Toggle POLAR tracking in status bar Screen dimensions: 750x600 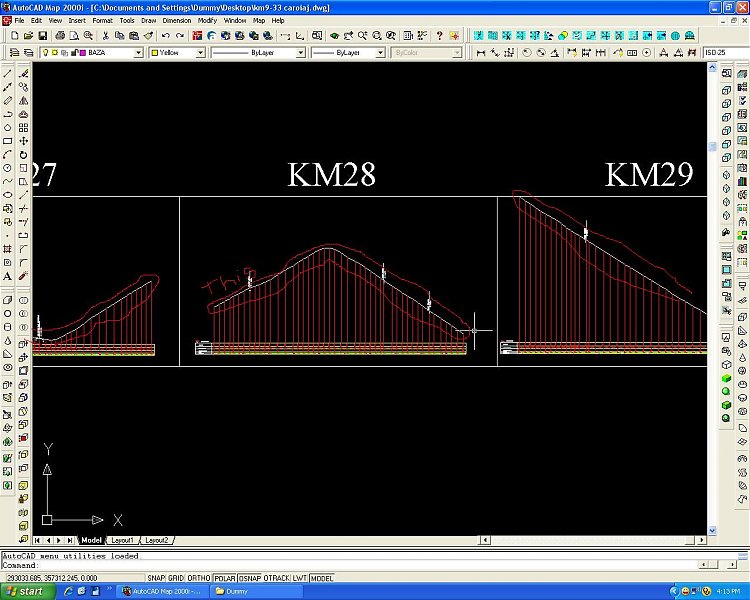(225, 578)
